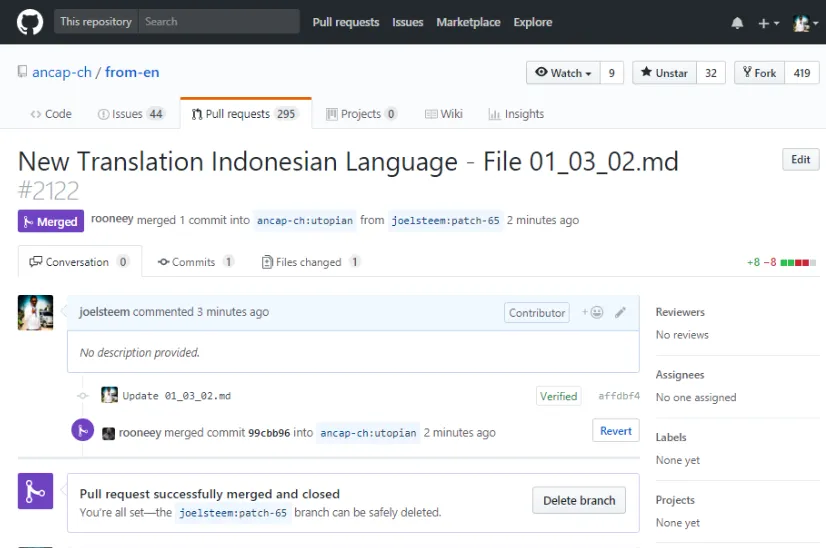Go to the Issues repository tab
Viewport: 826px width, 548px height.
[131, 114]
